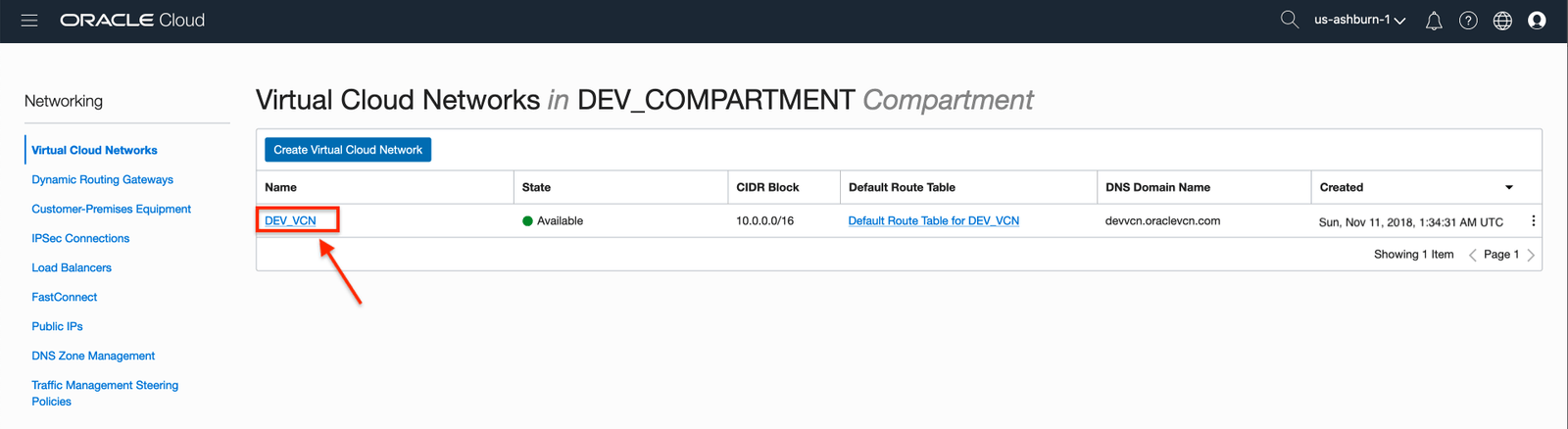This screenshot has width=1568, height=429.
Task: Toggle the Created column sort arrow
Action: click(1508, 187)
